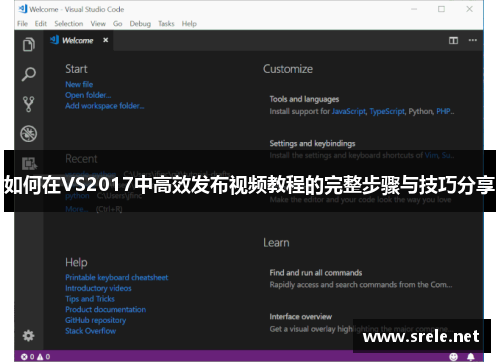The height and width of the screenshot is (362, 500).
Task: Click the Split Editor icon
Action: [453, 41]
